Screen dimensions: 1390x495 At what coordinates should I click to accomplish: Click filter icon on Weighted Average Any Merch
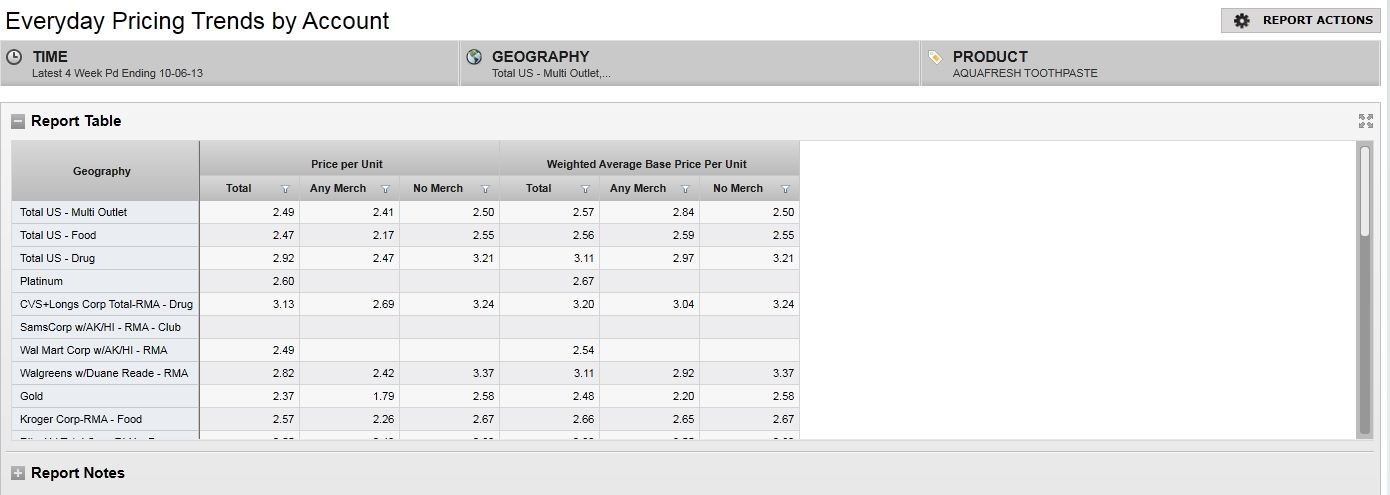(x=685, y=189)
